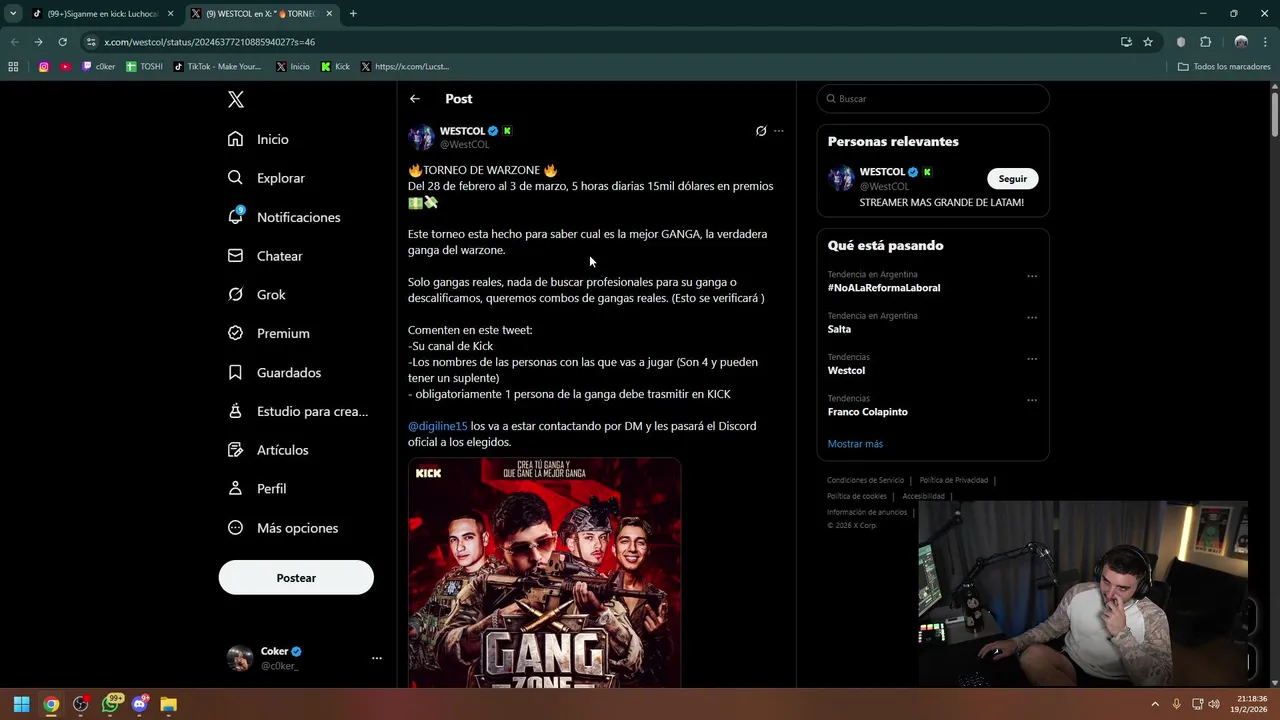Open the YouTube bookmark

(x=65, y=67)
